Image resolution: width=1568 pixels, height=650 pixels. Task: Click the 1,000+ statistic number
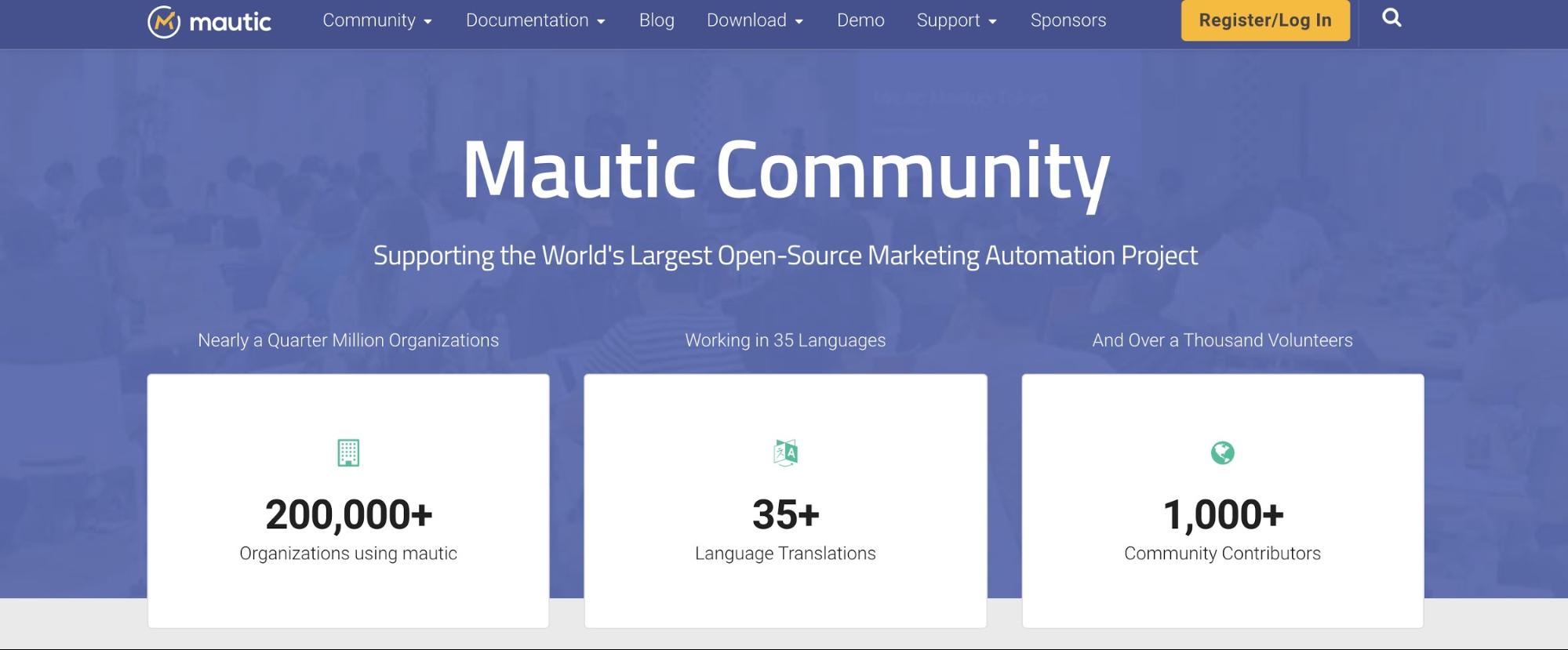coord(1222,515)
